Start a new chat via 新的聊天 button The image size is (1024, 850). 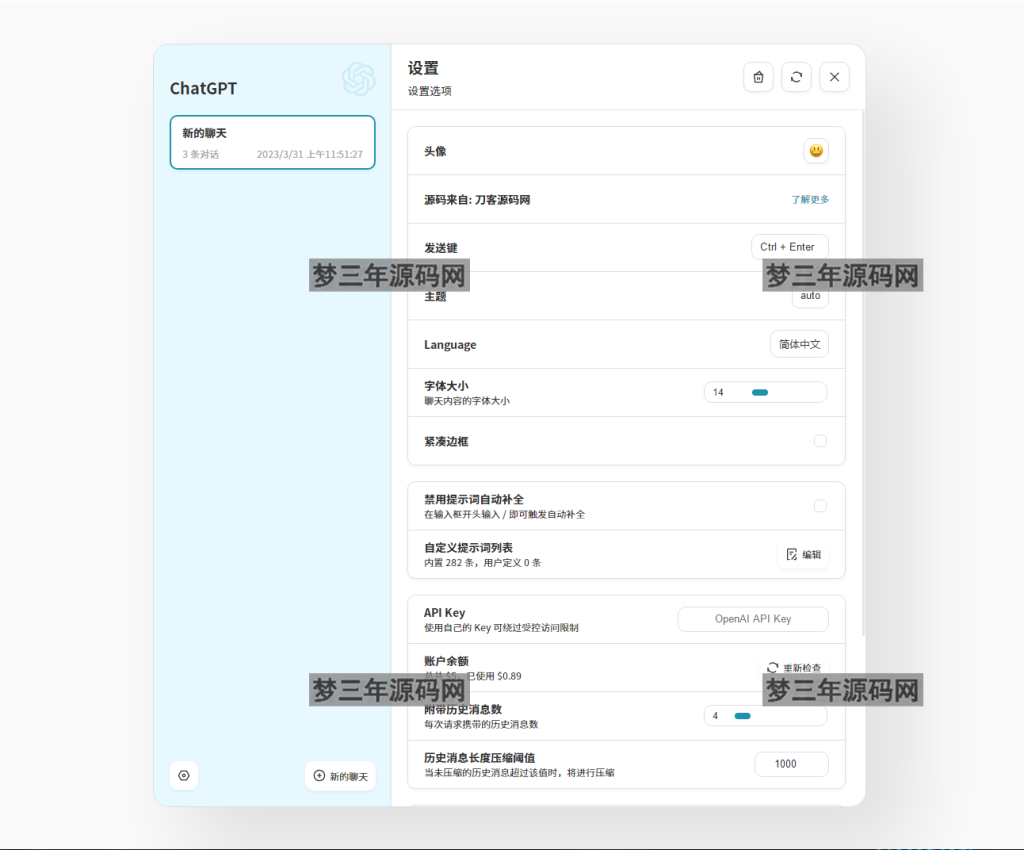(340, 776)
